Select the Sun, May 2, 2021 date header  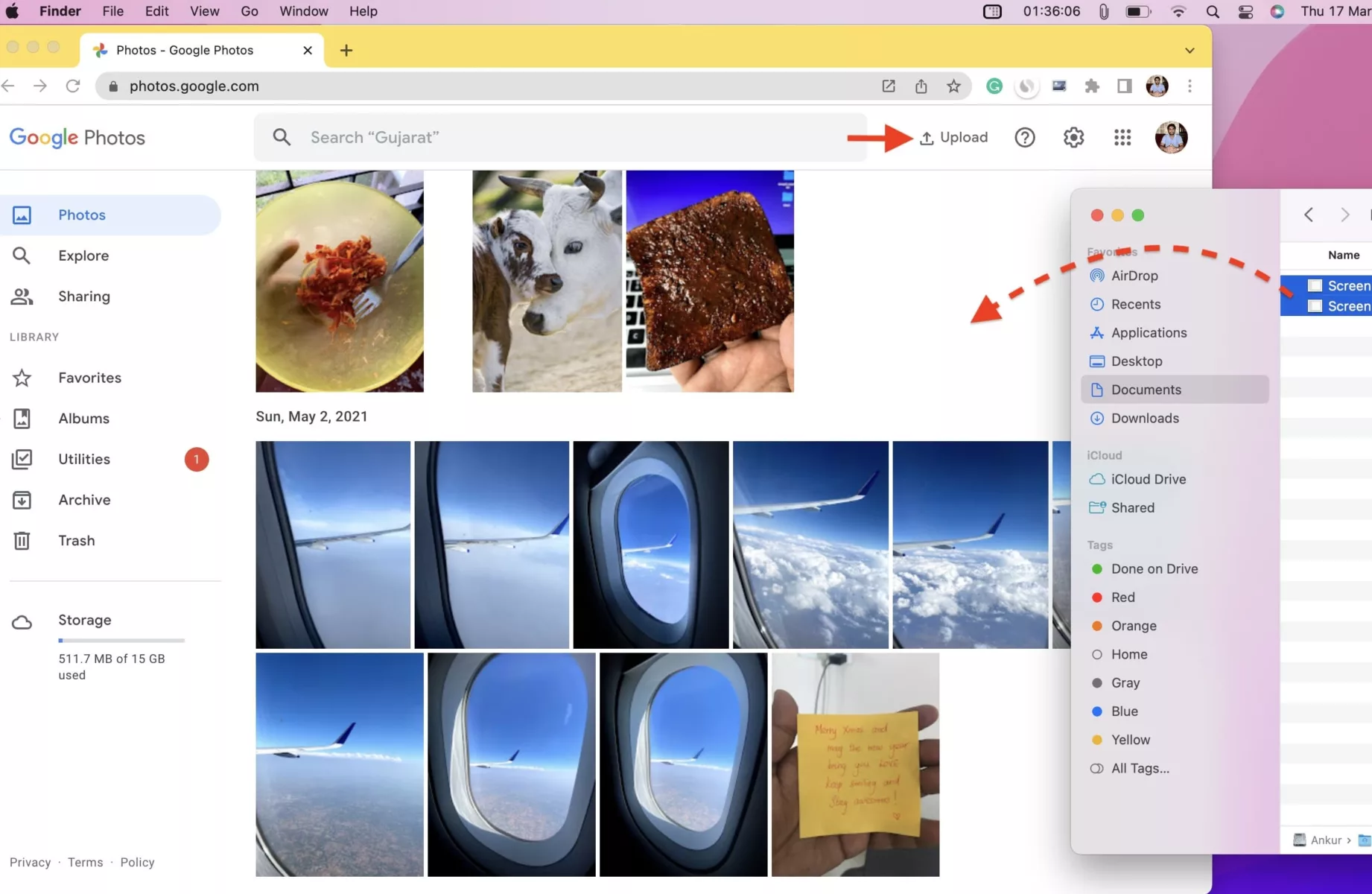(311, 416)
